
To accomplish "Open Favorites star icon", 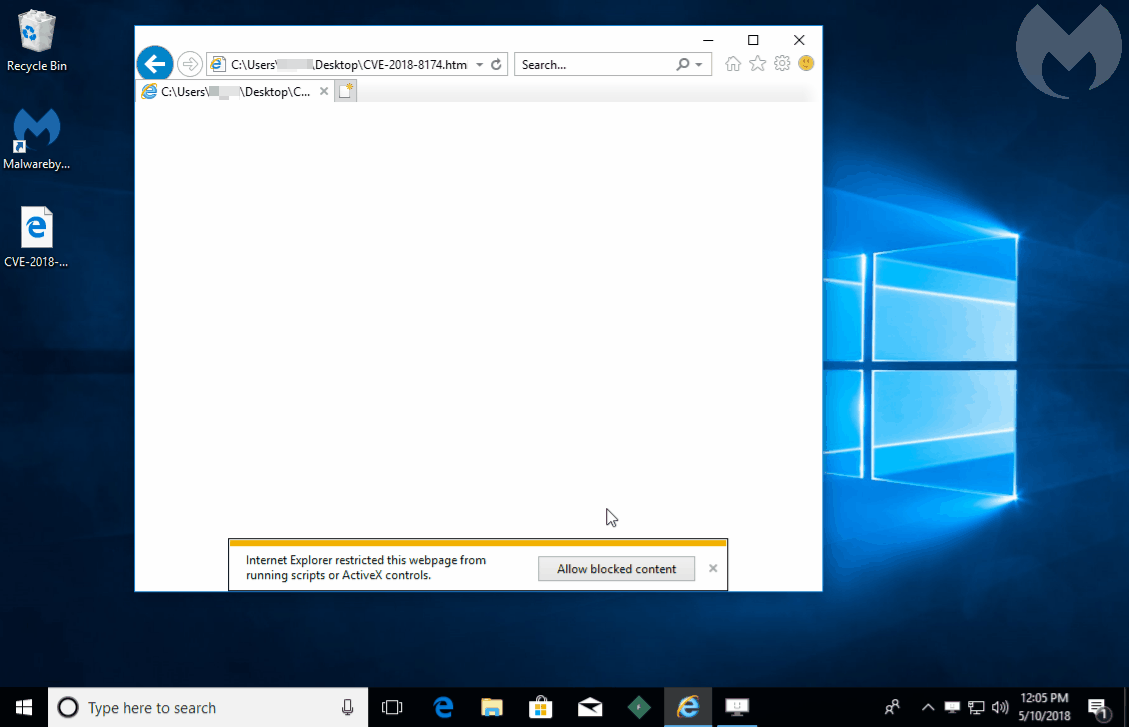I will [x=757, y=64].
